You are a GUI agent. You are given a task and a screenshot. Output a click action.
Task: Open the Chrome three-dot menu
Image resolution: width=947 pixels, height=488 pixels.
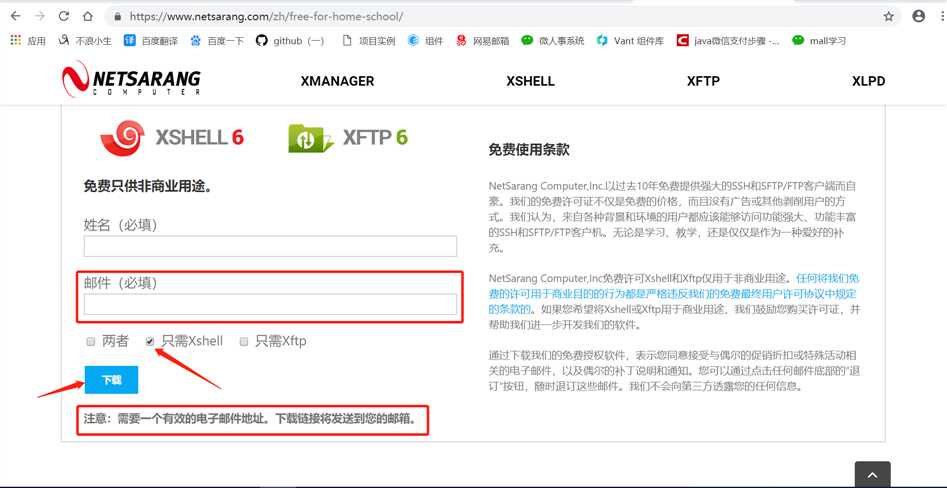tap(942, 16)
